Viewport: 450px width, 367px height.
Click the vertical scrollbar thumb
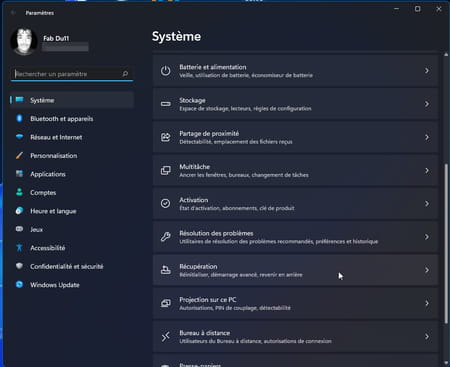446,243
